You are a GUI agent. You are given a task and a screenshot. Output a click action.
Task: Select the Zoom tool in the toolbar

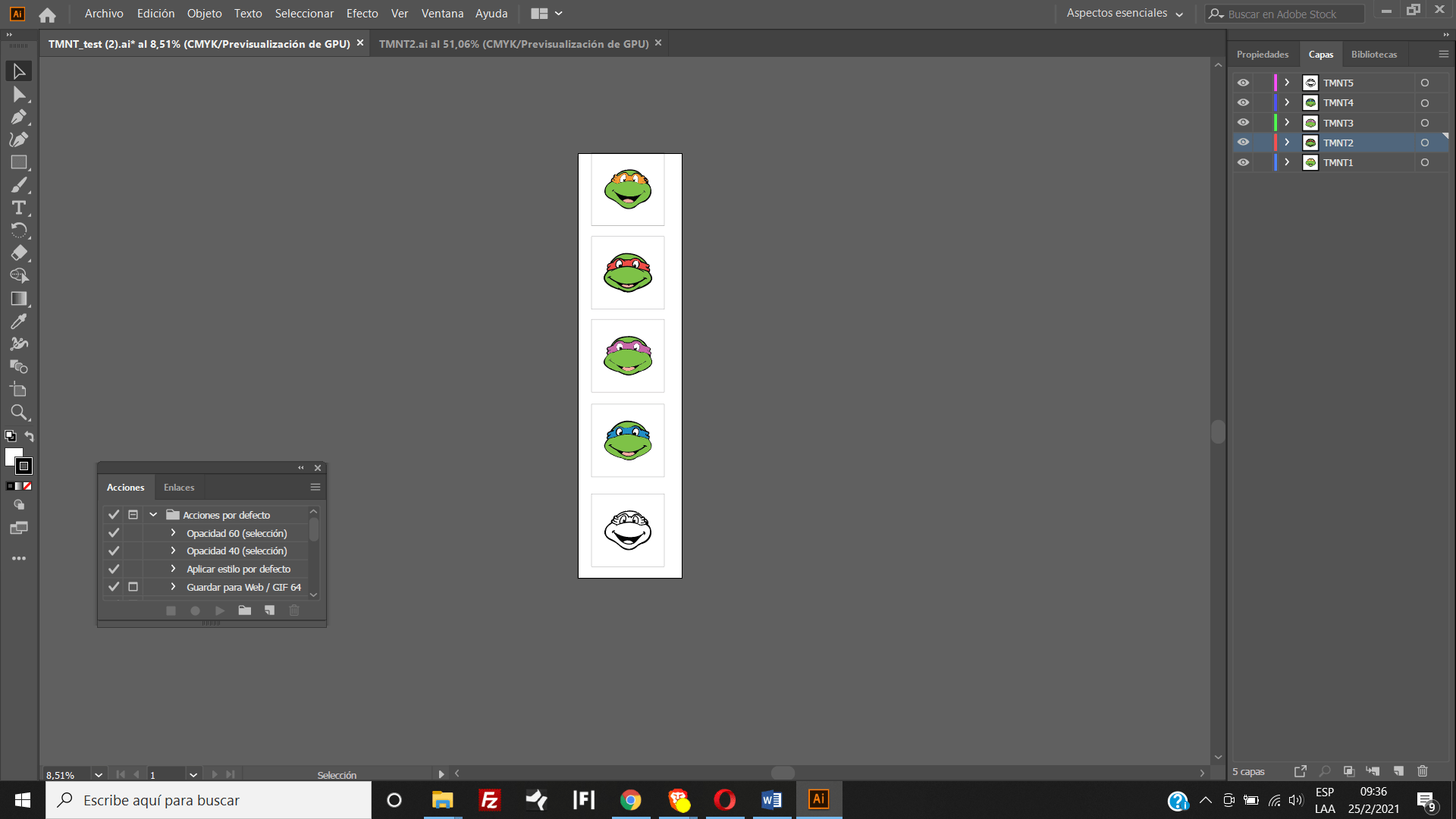[x=18, y=413]
